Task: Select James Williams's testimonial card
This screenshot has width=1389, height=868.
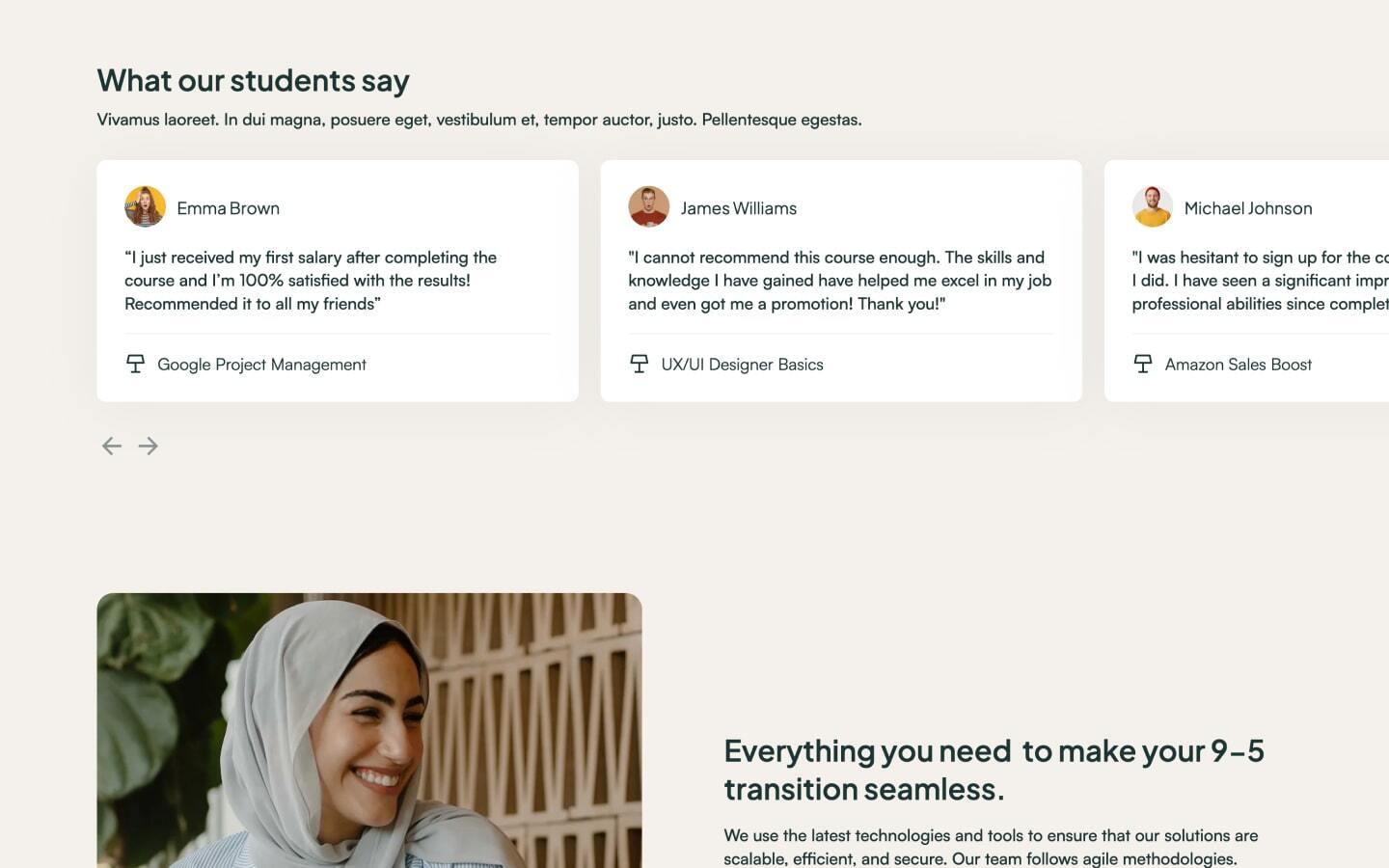Action: [841, 280]
